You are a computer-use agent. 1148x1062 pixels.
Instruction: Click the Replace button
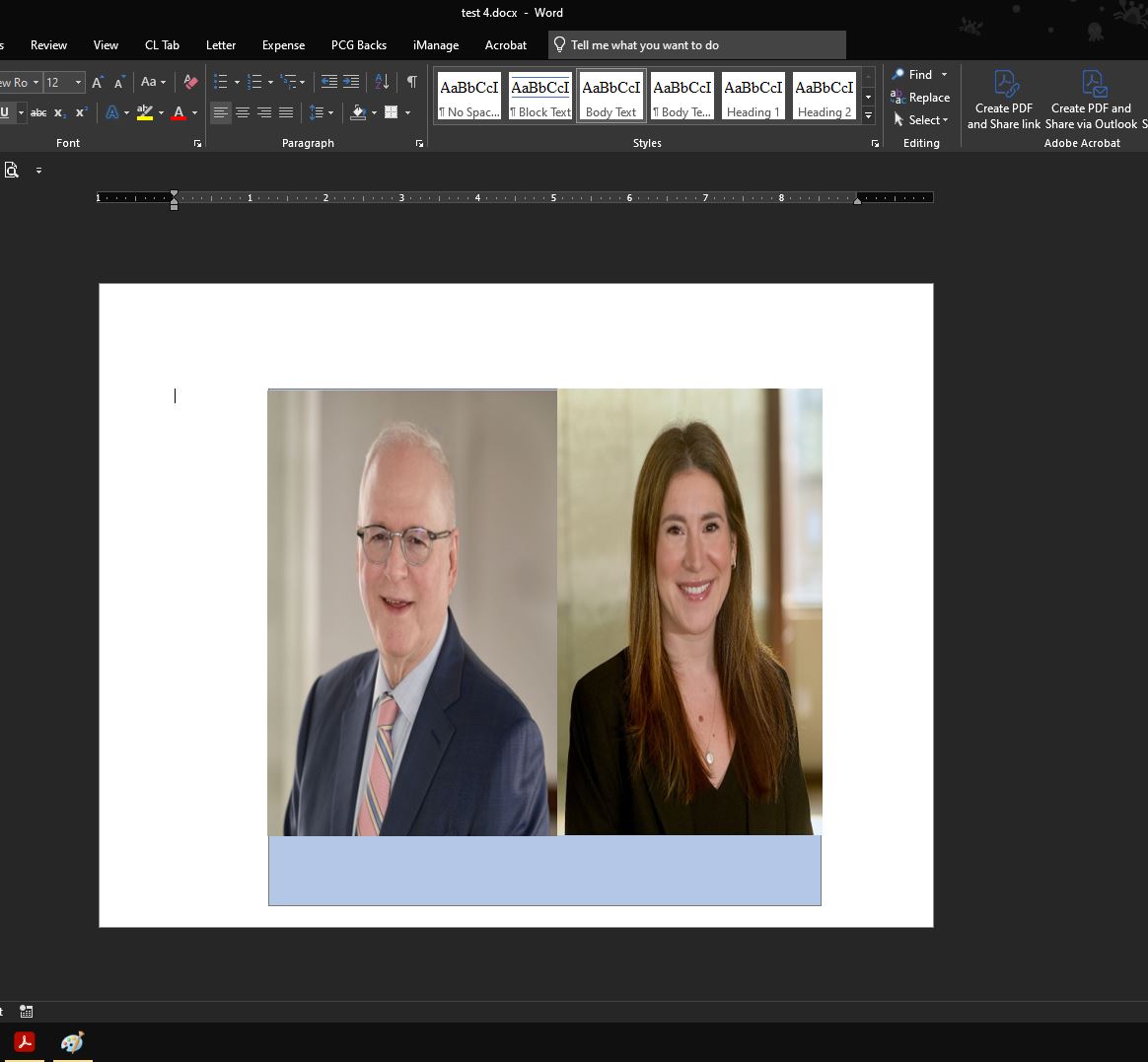pyautogui.click(x=920, y=98)
